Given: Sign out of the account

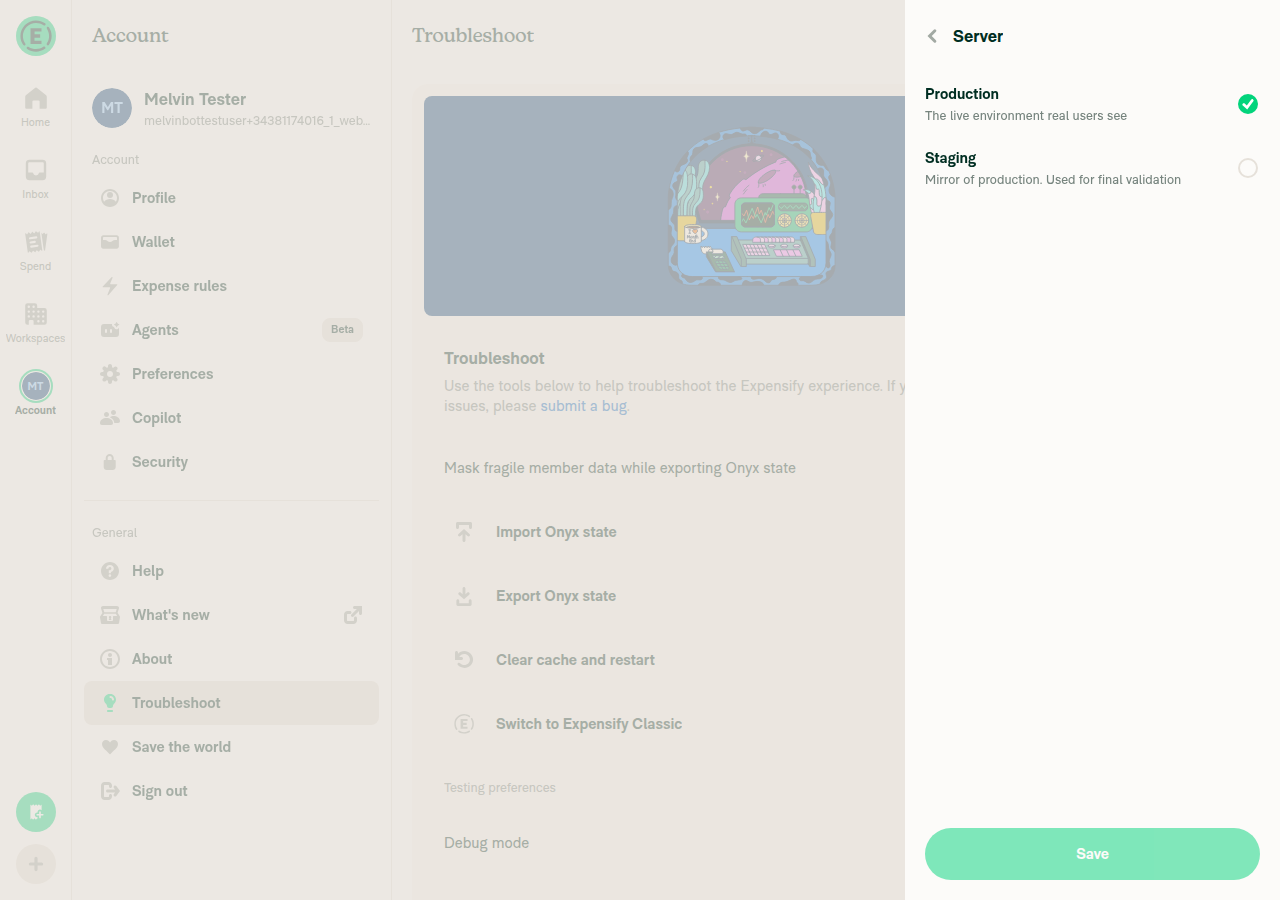Looking at the screenshot, I should (x=231, y=791).
